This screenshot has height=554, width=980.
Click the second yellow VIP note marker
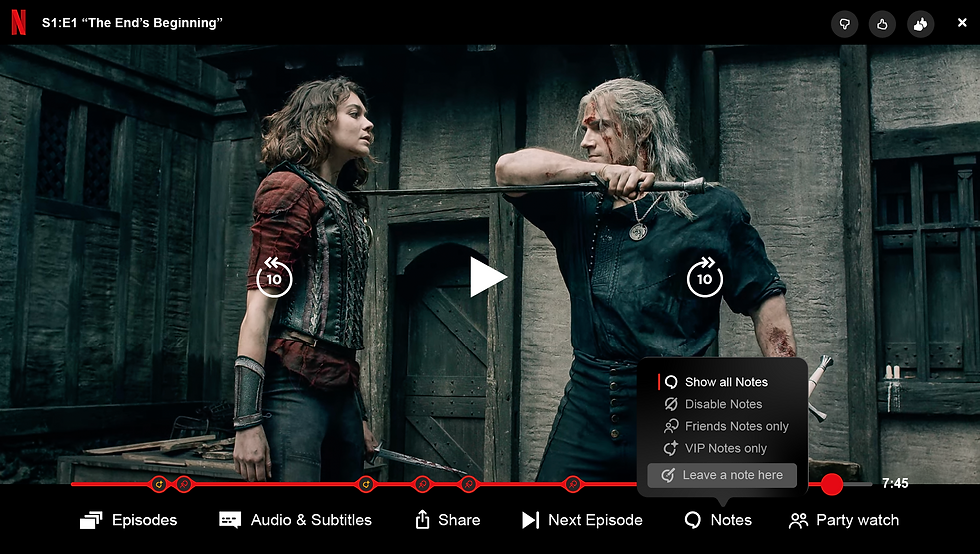366,484
